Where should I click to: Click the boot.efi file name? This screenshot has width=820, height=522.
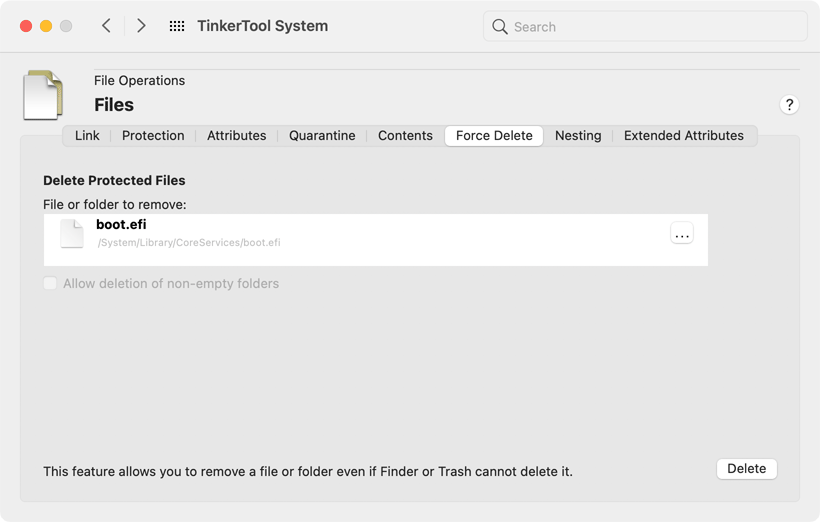click(x=121, y=224)
